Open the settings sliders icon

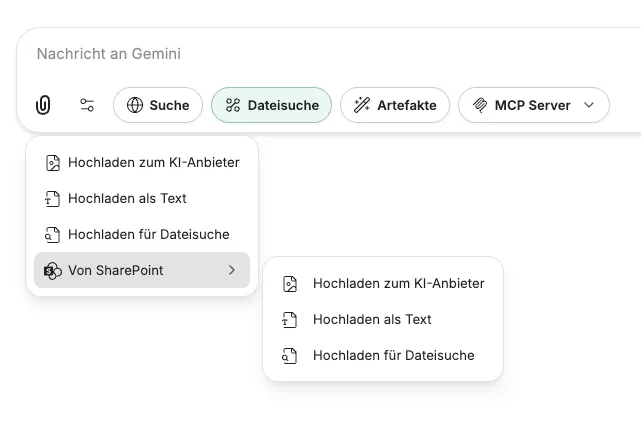coord(87,105)
